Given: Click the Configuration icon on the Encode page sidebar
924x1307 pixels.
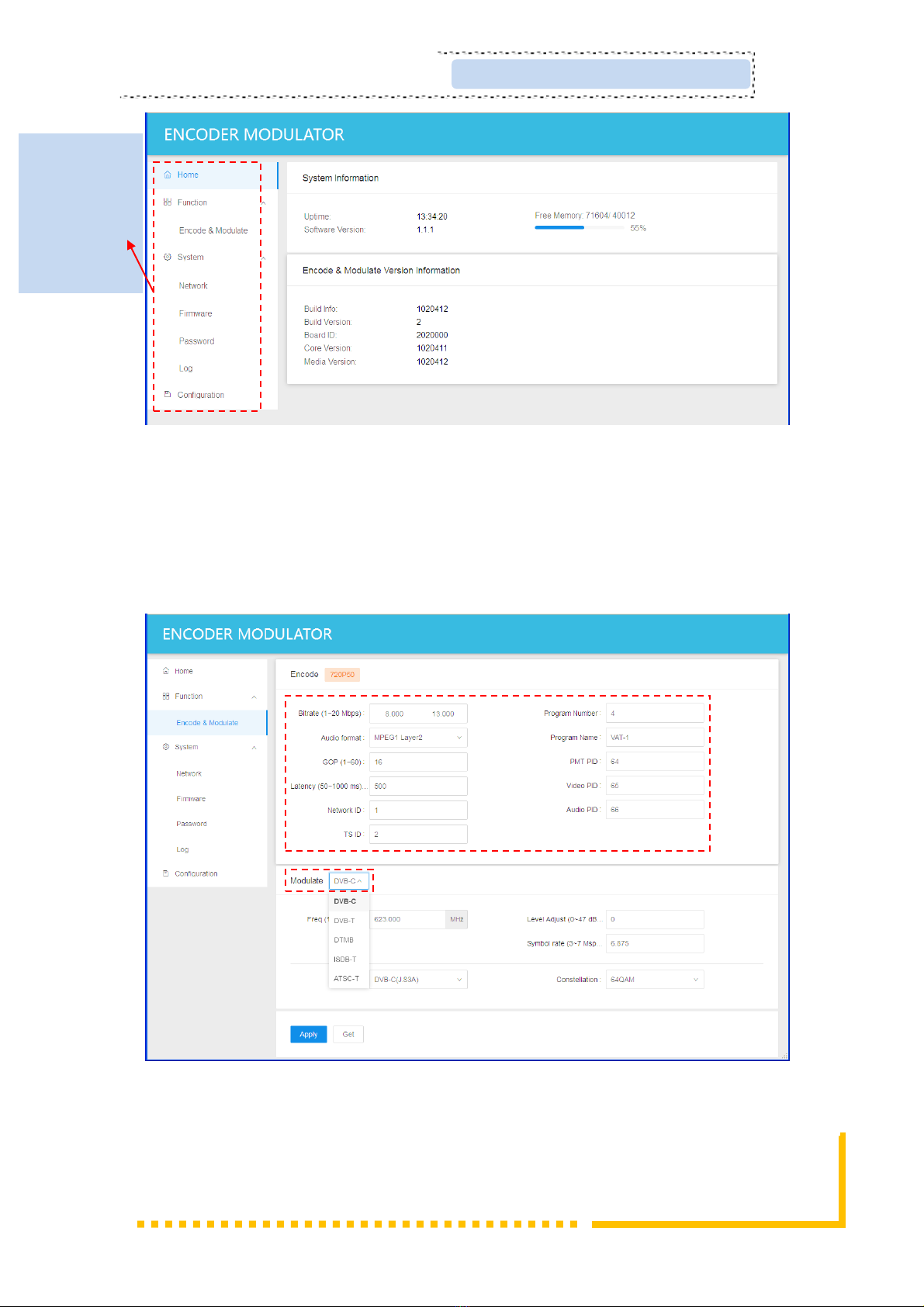Looking at the screenshot, I should 165,873.
